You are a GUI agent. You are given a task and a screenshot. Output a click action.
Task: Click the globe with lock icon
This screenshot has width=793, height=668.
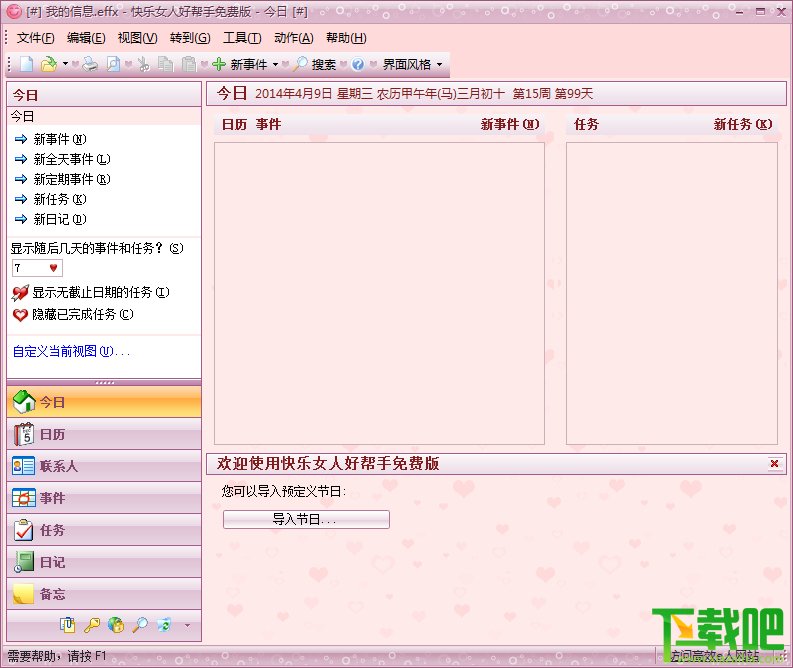[116, 625]
